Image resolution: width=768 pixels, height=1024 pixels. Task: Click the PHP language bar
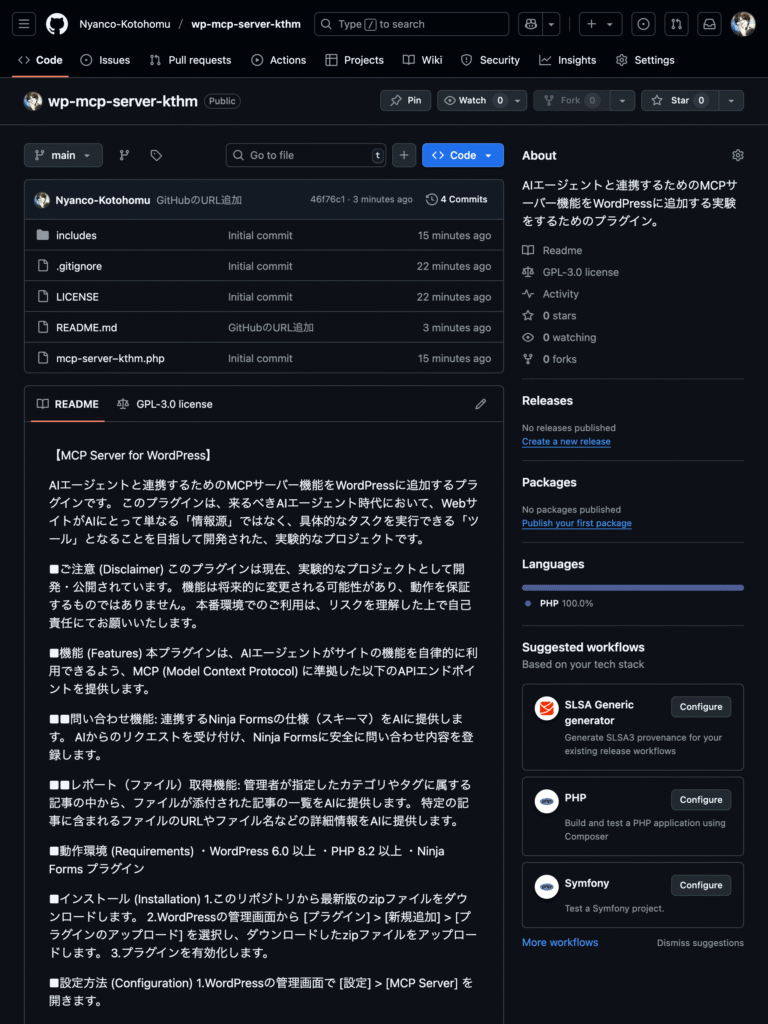coord(632,588)
